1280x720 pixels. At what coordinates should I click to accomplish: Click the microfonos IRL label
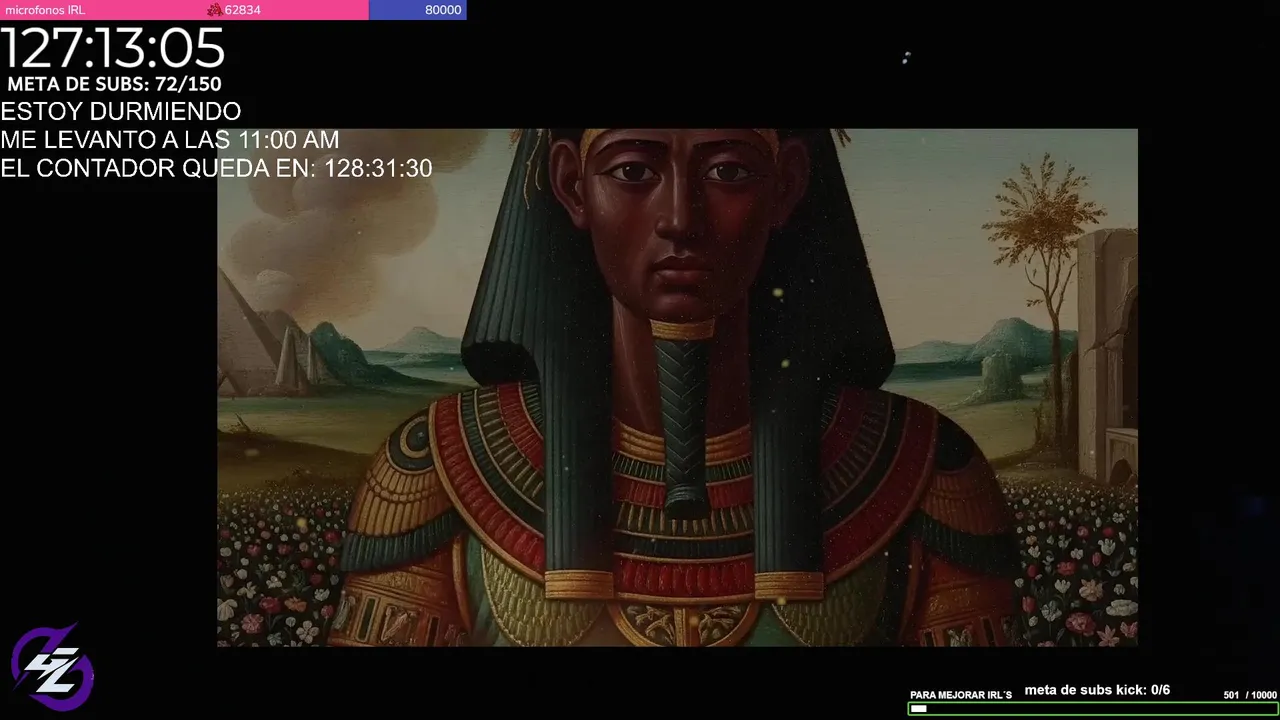(x=45, y=10)
